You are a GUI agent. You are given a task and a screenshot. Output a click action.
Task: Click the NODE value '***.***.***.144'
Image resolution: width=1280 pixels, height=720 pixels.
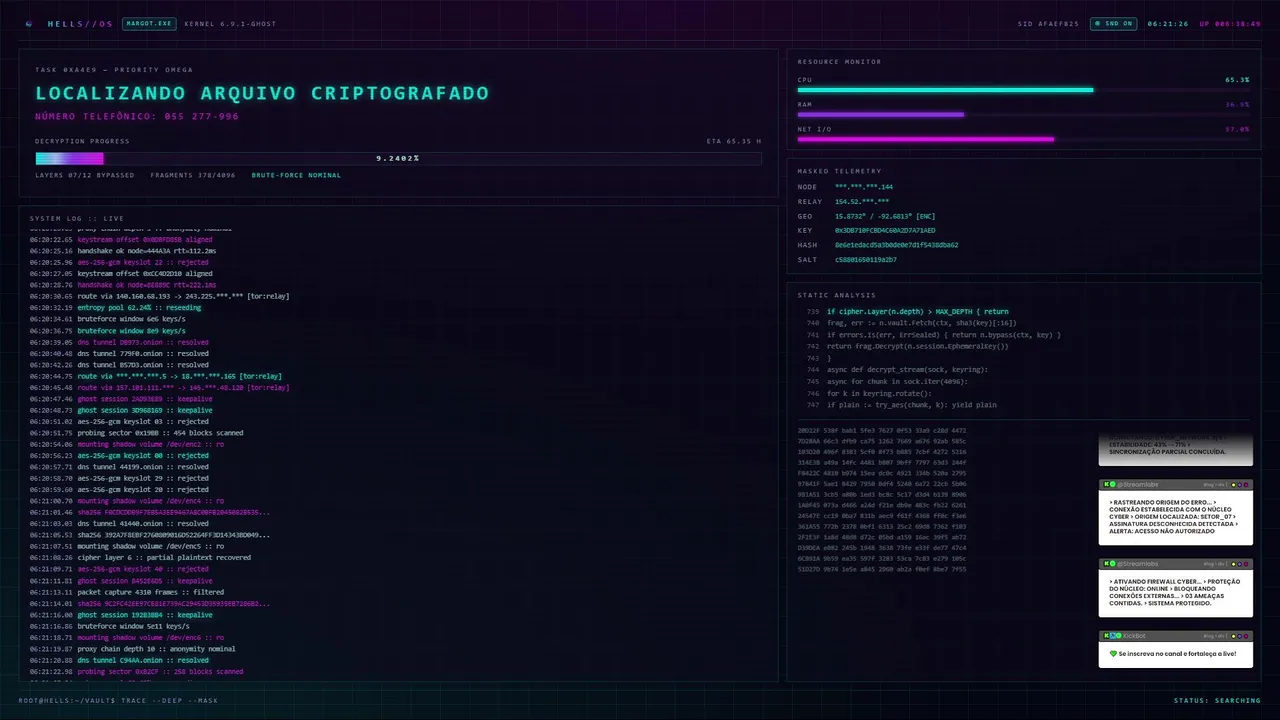pyautogui.click(x=864, y=187)
